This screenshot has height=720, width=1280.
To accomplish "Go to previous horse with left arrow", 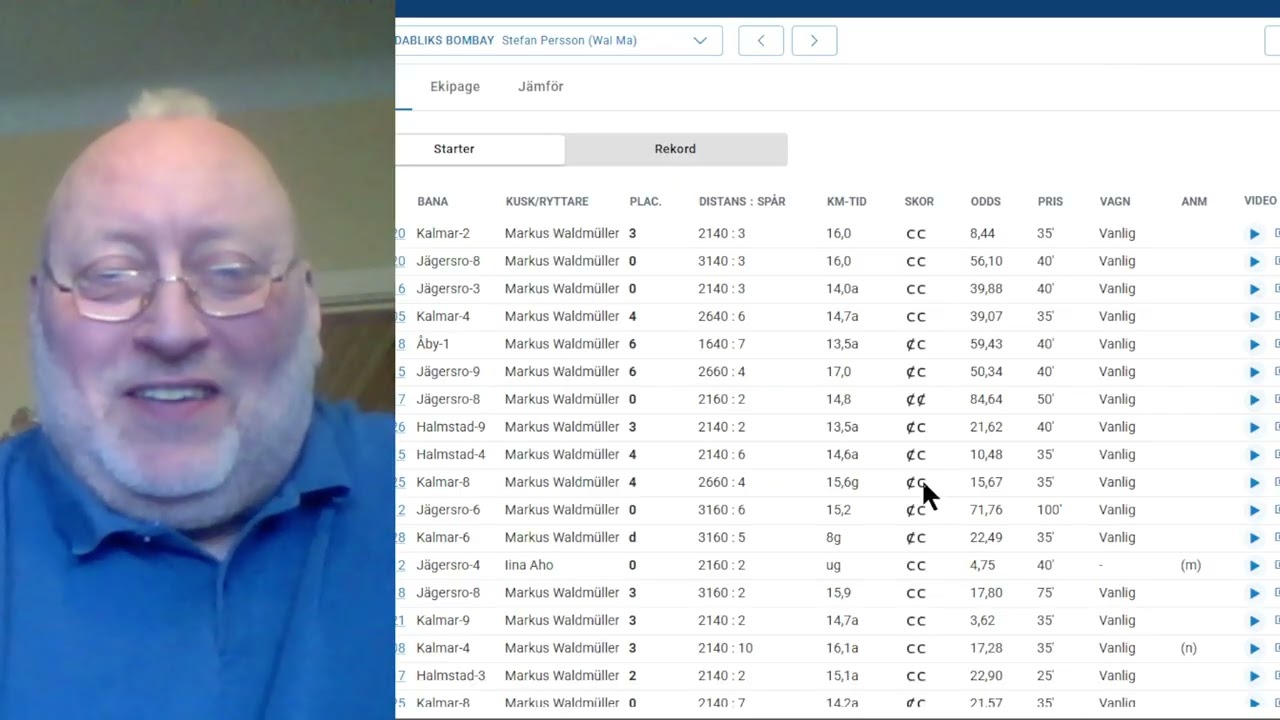I will pos(761,41).
